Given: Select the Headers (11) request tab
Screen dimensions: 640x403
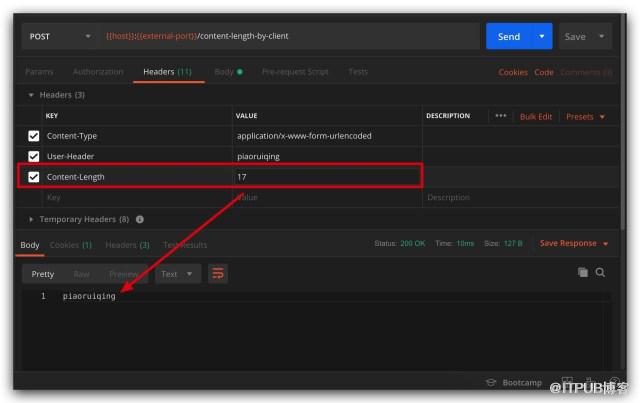Looking at the screenshot, I should click(x=167, y=72).
